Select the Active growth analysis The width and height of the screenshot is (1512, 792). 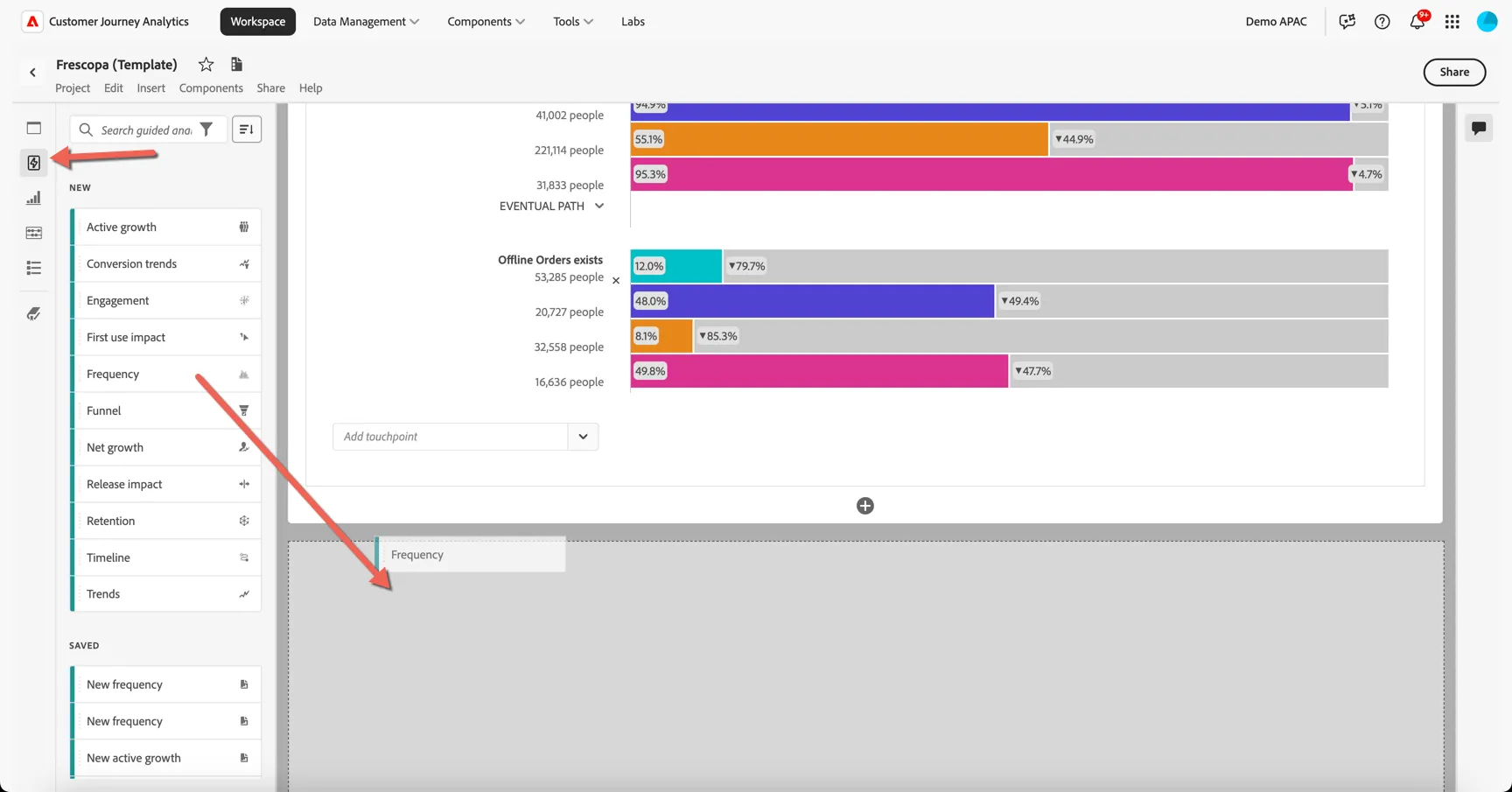[x=165, y=228]
